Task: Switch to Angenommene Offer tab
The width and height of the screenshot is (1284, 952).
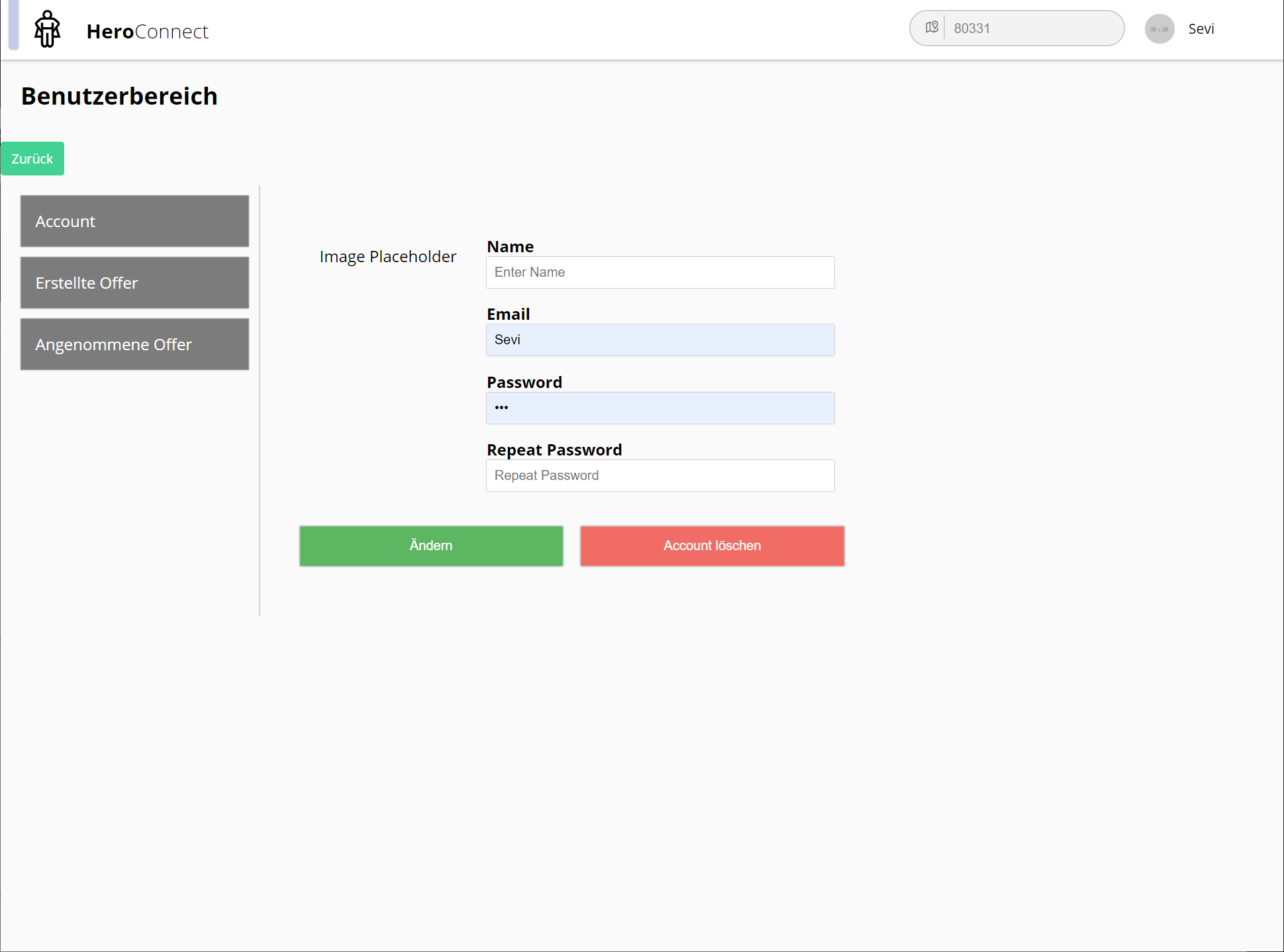Action: (x=134, y=344)
